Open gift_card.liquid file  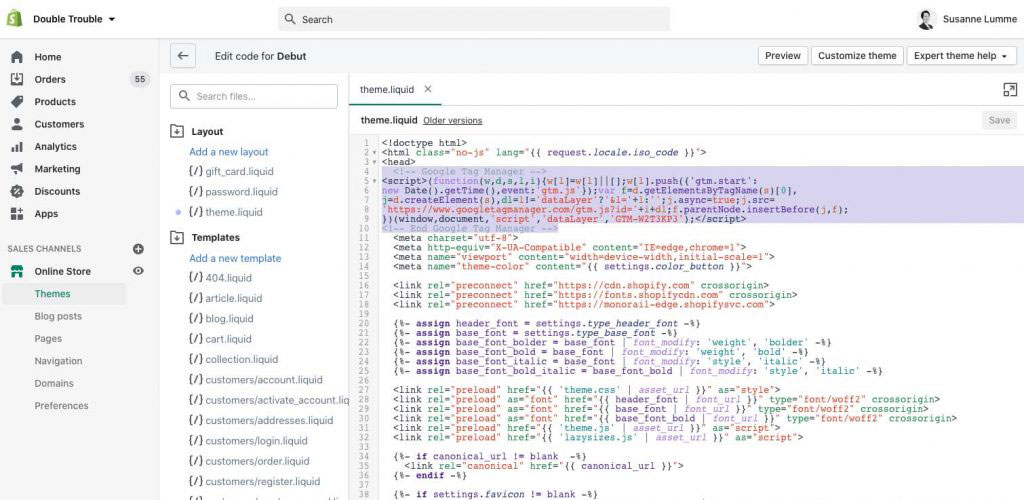point(231,172)
